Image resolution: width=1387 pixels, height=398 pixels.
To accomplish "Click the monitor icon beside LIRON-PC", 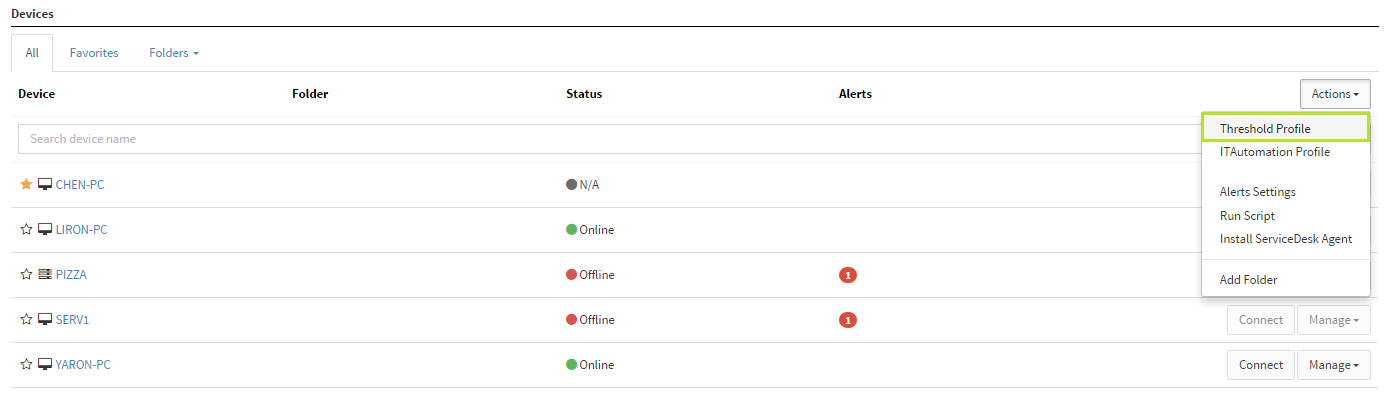I will pos(44,229).
